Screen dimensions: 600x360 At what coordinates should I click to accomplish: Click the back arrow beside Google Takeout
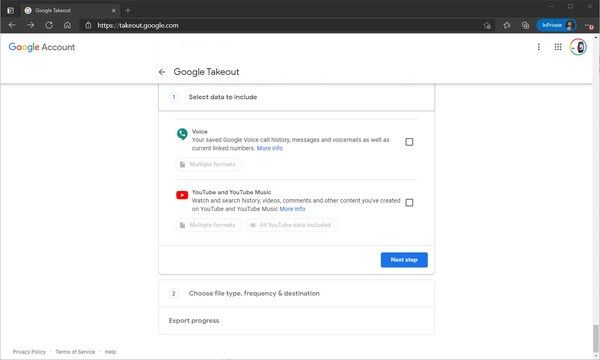click(162, 72)
